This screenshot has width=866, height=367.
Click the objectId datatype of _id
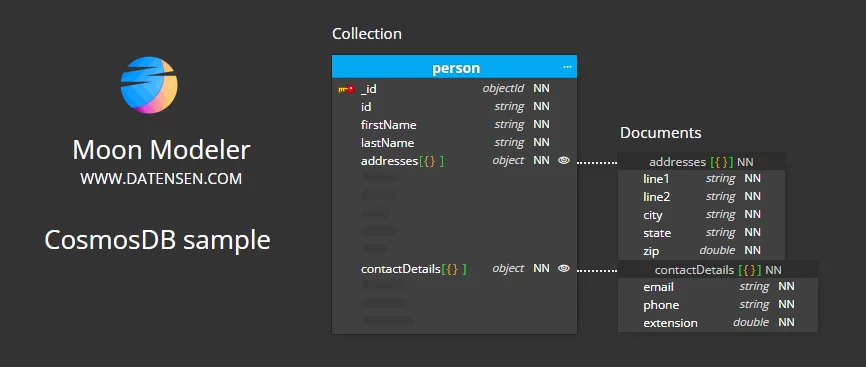tap(503, 88)
